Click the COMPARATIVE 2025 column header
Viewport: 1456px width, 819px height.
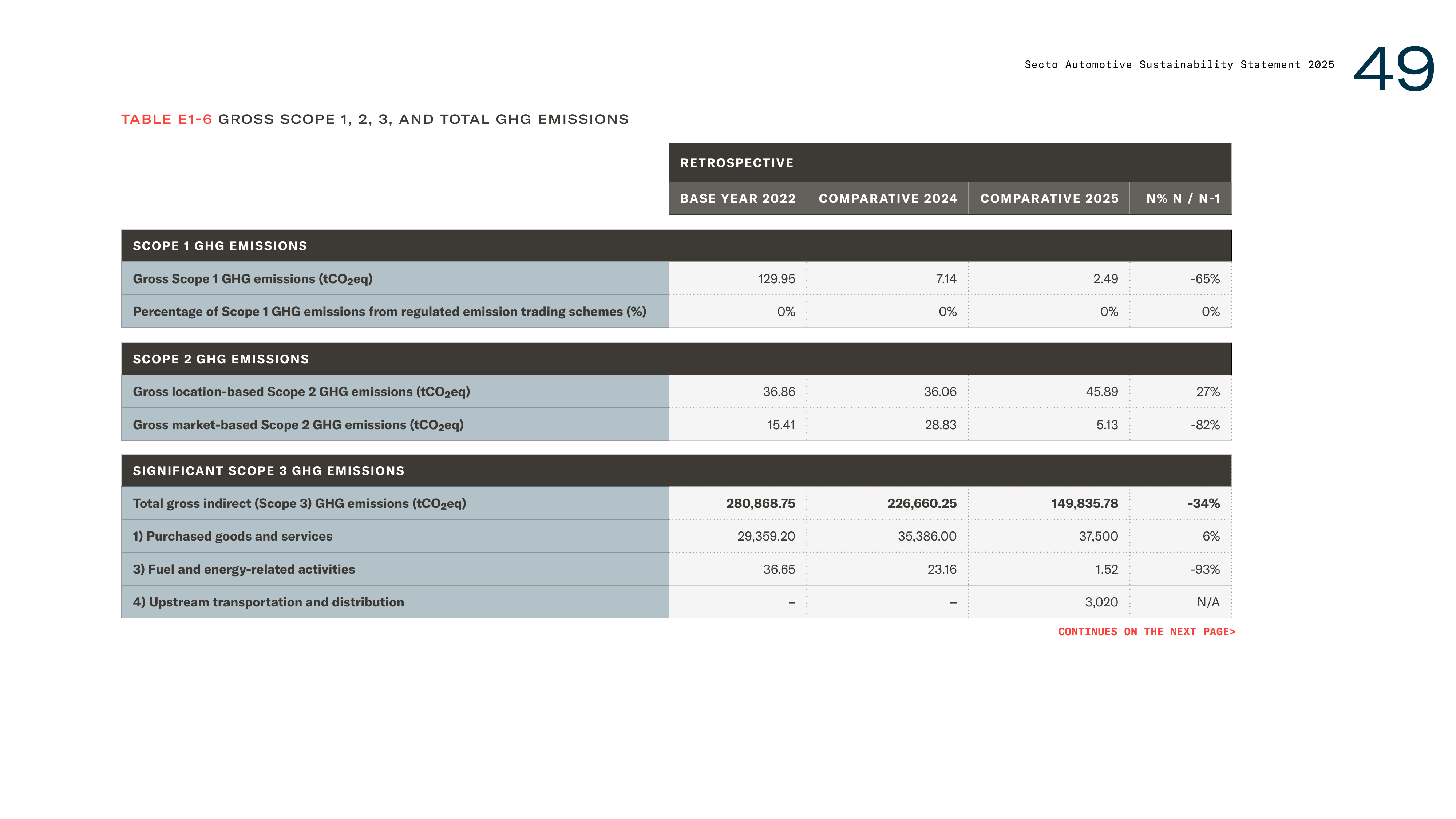coord(1049,198)
